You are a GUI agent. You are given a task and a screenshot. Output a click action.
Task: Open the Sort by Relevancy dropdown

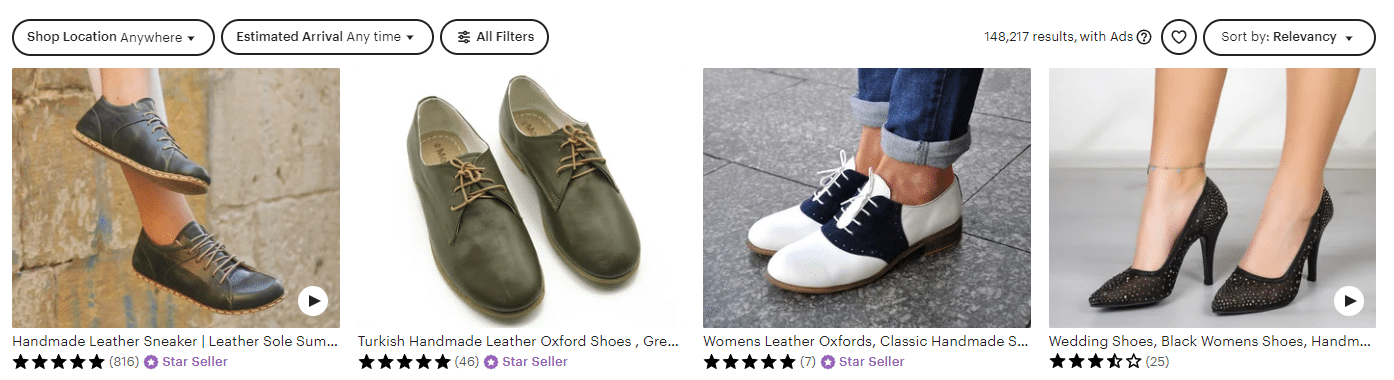click(1286, 37)
